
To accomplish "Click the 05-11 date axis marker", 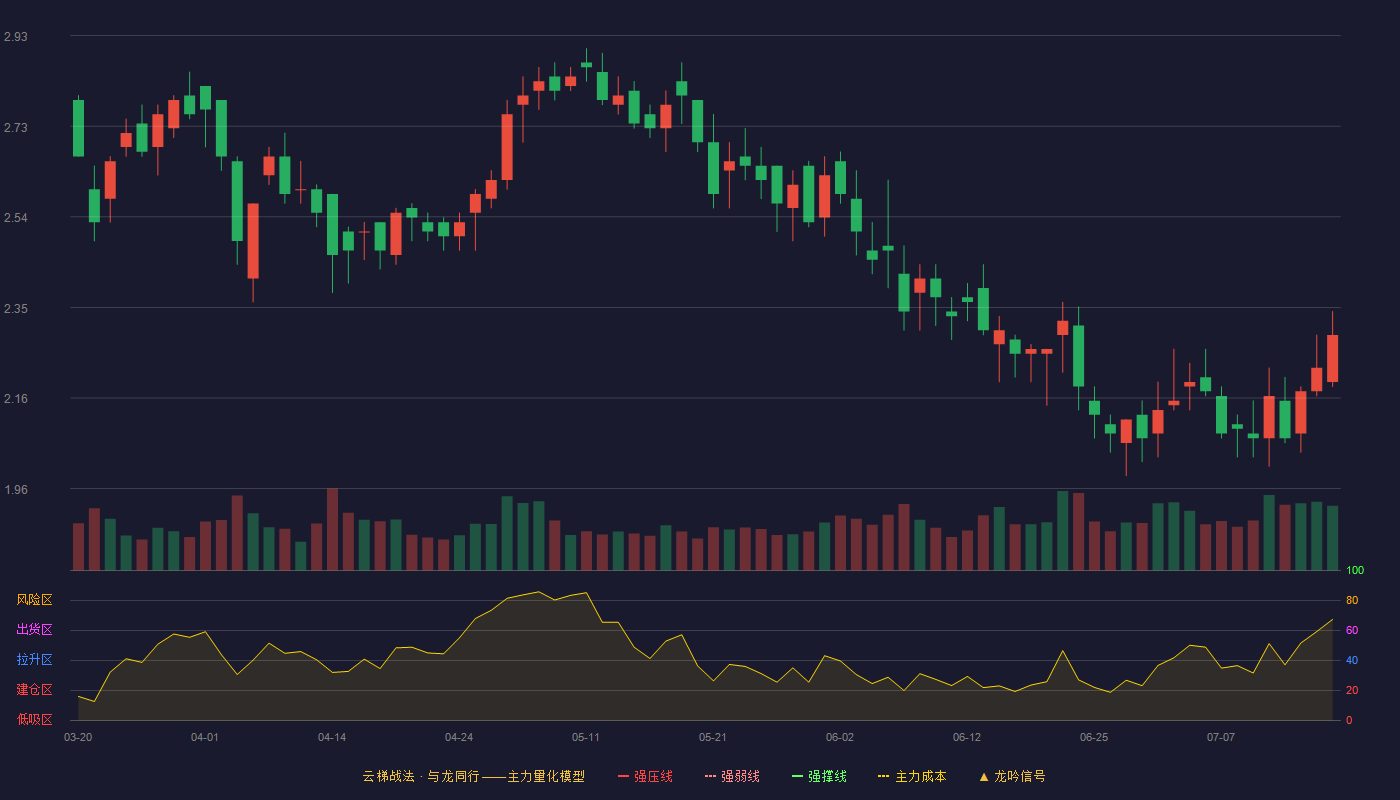I will tap(586, 737).
